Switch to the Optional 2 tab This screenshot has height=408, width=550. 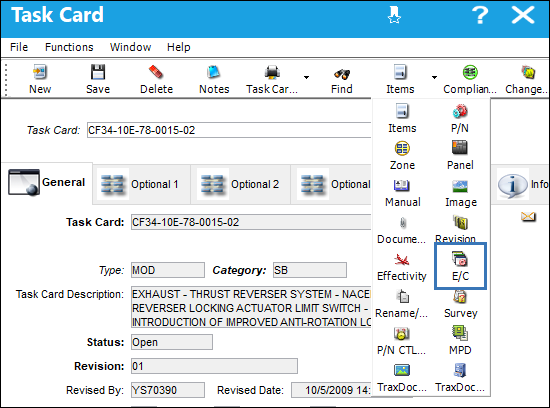(241, 184)
